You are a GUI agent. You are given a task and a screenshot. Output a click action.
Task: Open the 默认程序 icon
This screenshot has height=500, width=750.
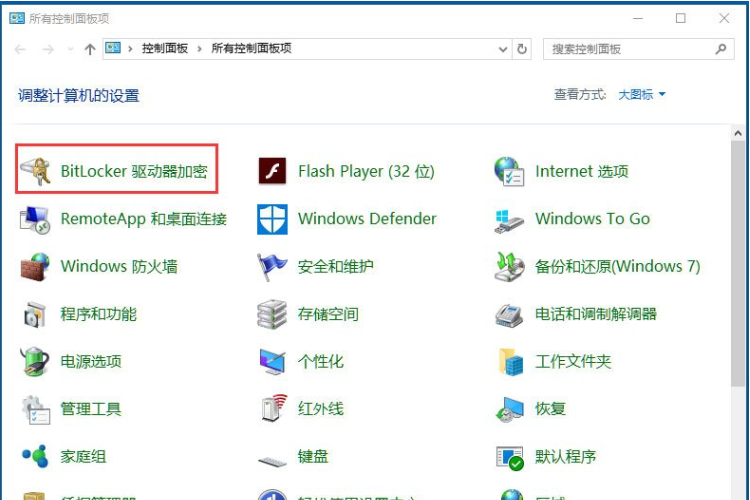click(x=510, y=458)
